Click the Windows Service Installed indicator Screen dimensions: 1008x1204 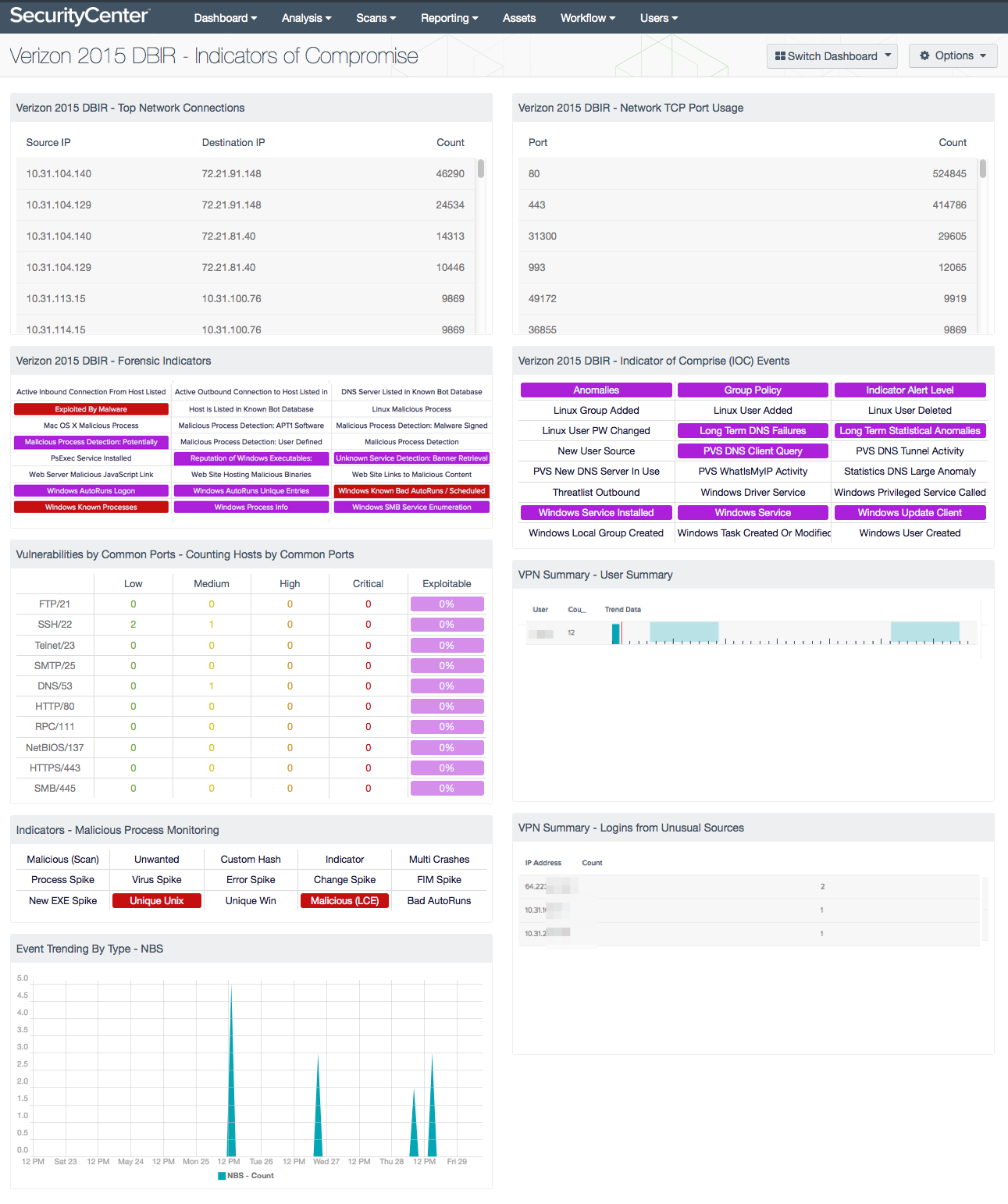597,513
